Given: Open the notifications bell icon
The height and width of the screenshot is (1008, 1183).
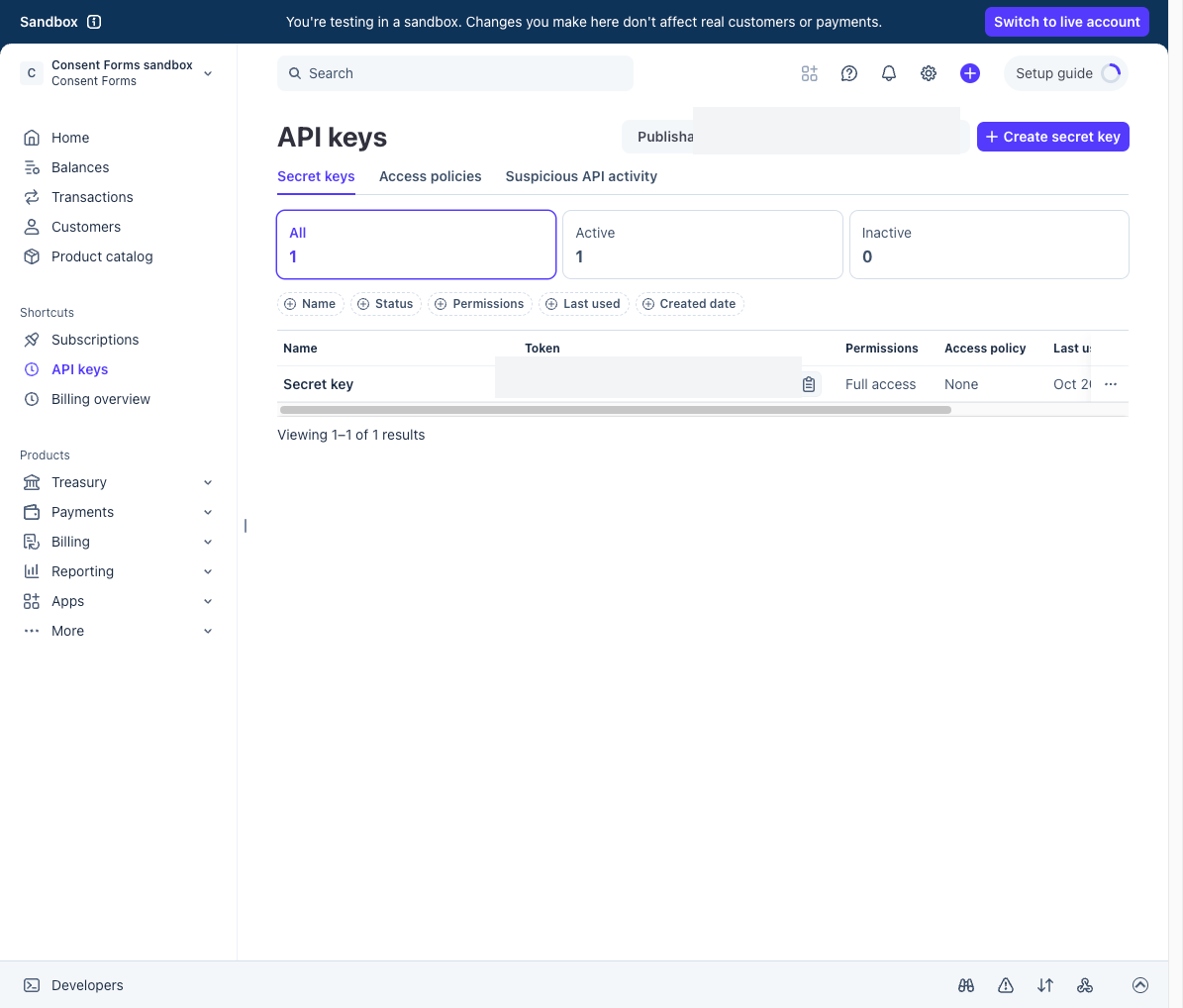Looking at the screenshot, I should 889,73.
